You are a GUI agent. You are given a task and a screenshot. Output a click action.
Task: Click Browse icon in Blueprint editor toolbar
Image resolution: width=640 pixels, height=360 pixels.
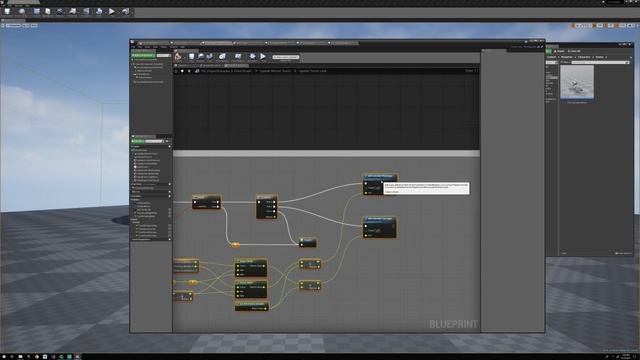[201, 57]
